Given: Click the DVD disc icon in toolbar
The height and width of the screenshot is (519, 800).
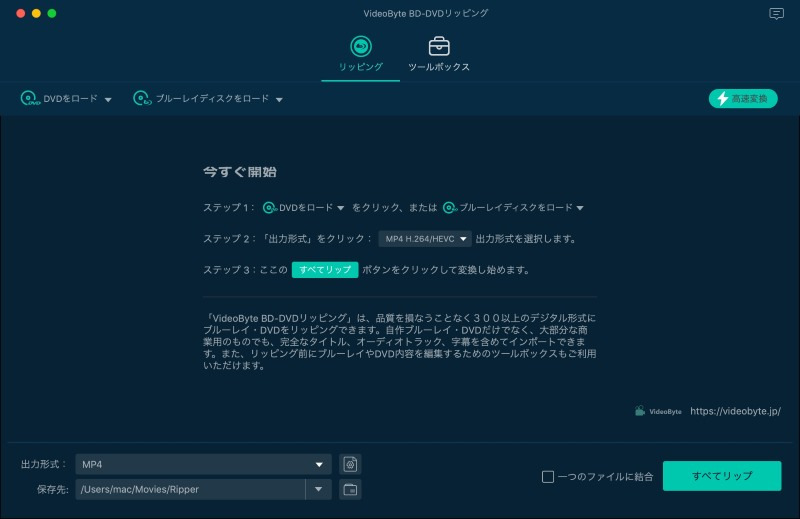Looking at the screenshot, I should click(30, 99).
